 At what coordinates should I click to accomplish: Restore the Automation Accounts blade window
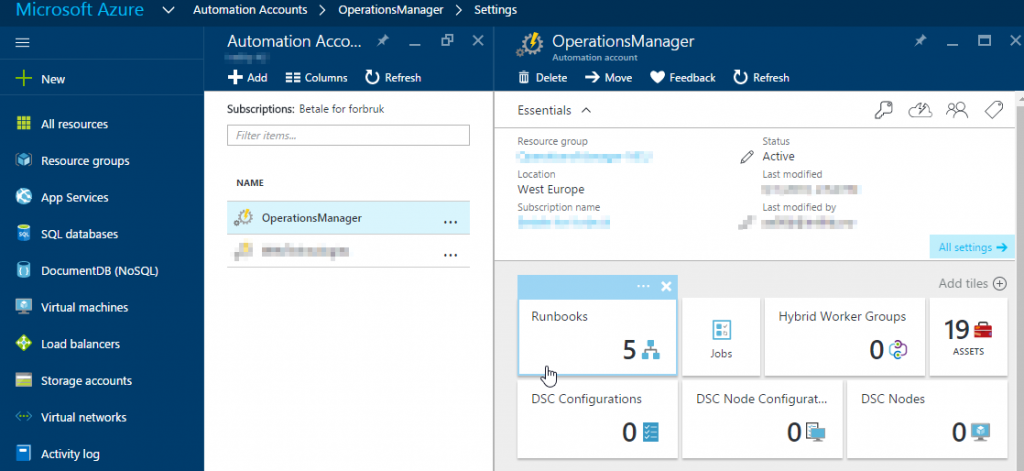click(x=447, y=41)
